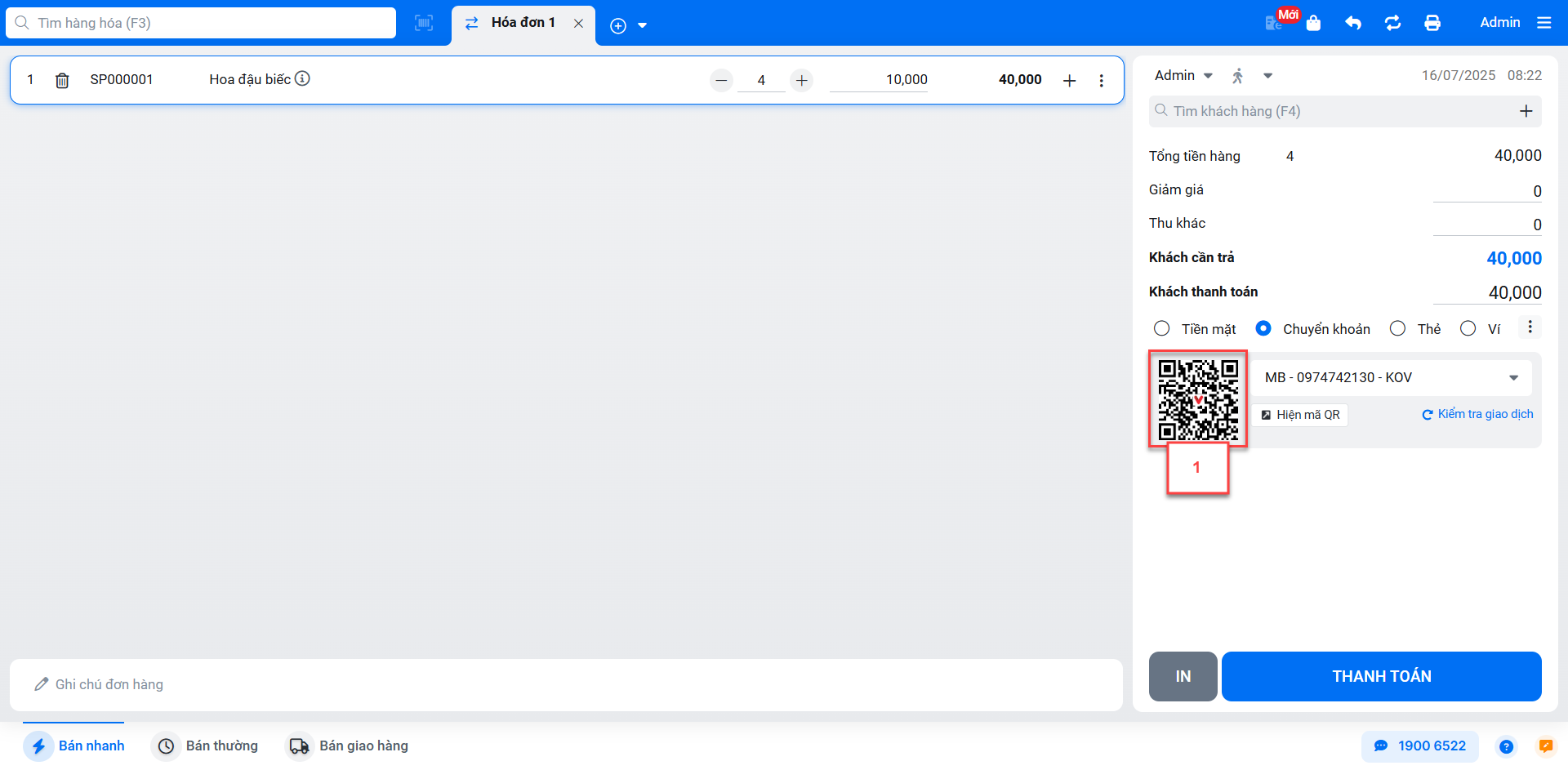Add a line with the row plus icon

(1070, 80)
